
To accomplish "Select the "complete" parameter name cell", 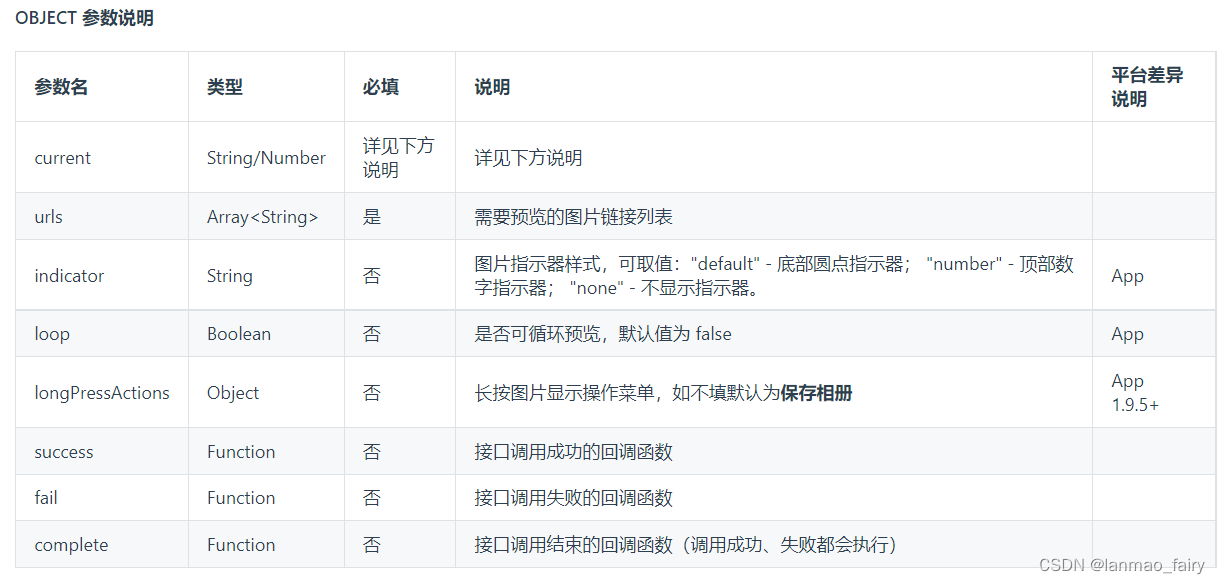I will pos(71,545).
